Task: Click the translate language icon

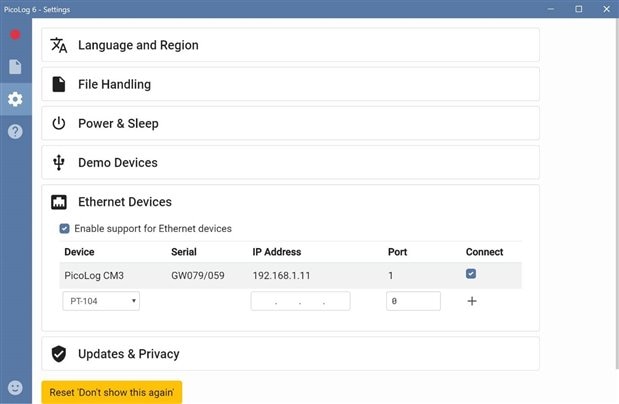Action: coord(59,45)
